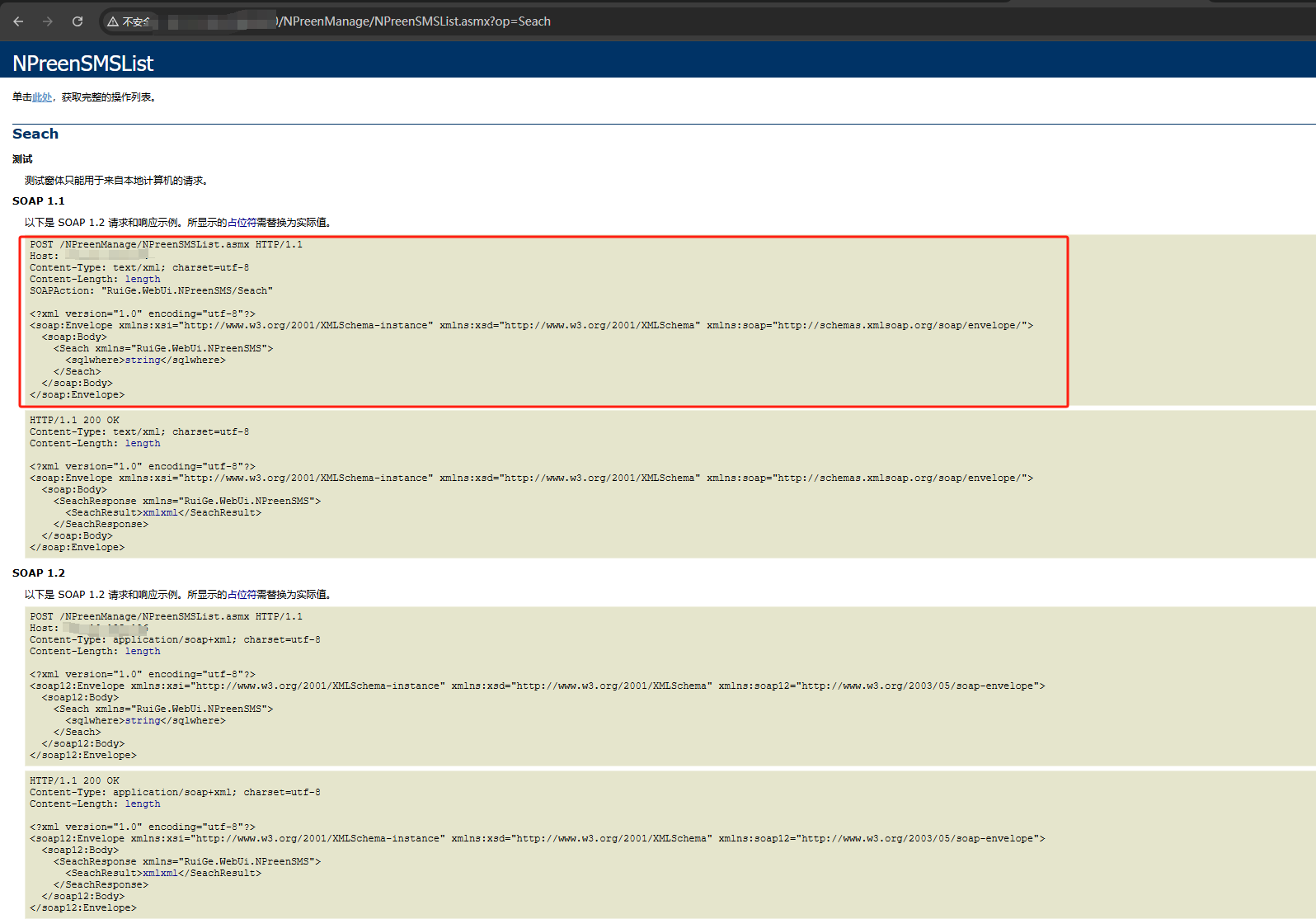The width and height of the screenshot is (1316, 919).
Task: Reload the page with the refresh icon
Action: [78, 21]
